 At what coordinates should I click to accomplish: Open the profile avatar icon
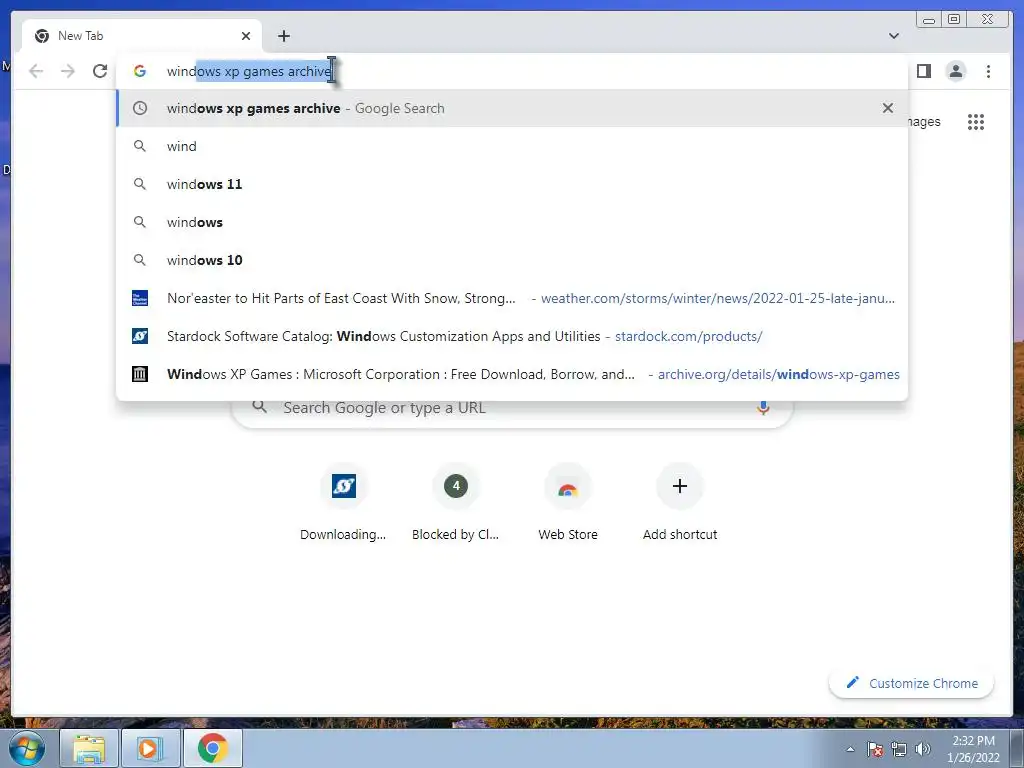[x=955, y=71]
